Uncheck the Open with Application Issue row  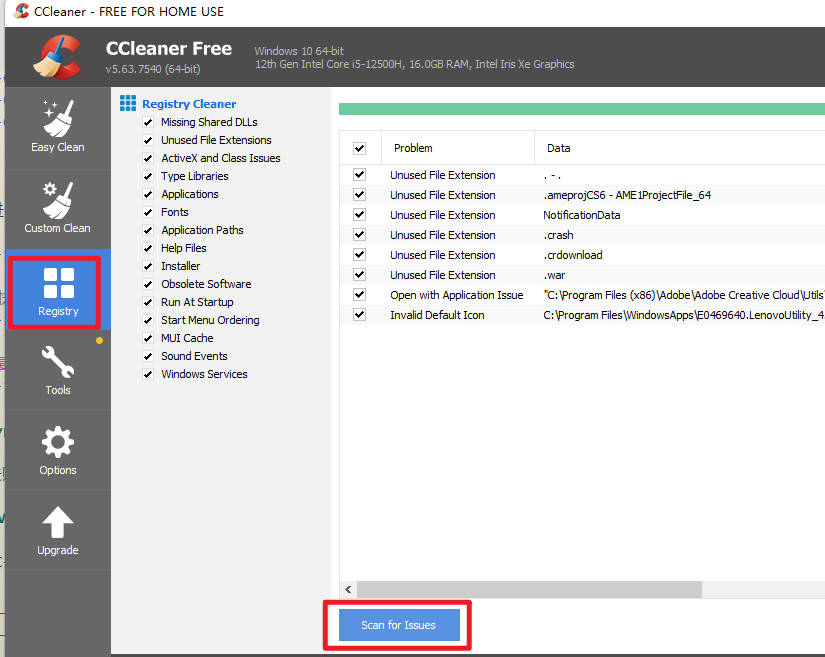(359, 295)
